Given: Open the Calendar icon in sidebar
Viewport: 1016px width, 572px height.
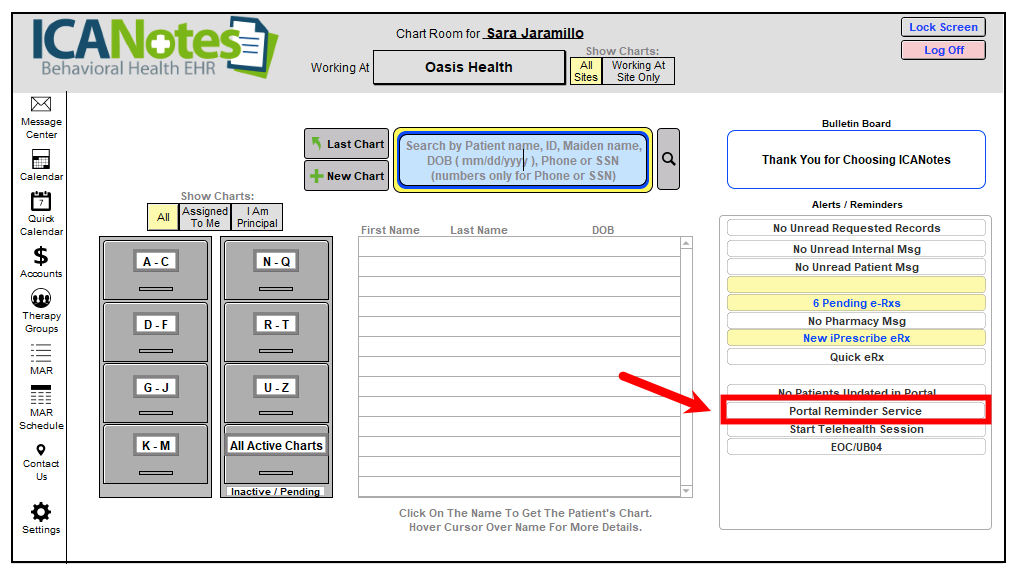Looking at the screenshot, I should (x=41, y=159).
